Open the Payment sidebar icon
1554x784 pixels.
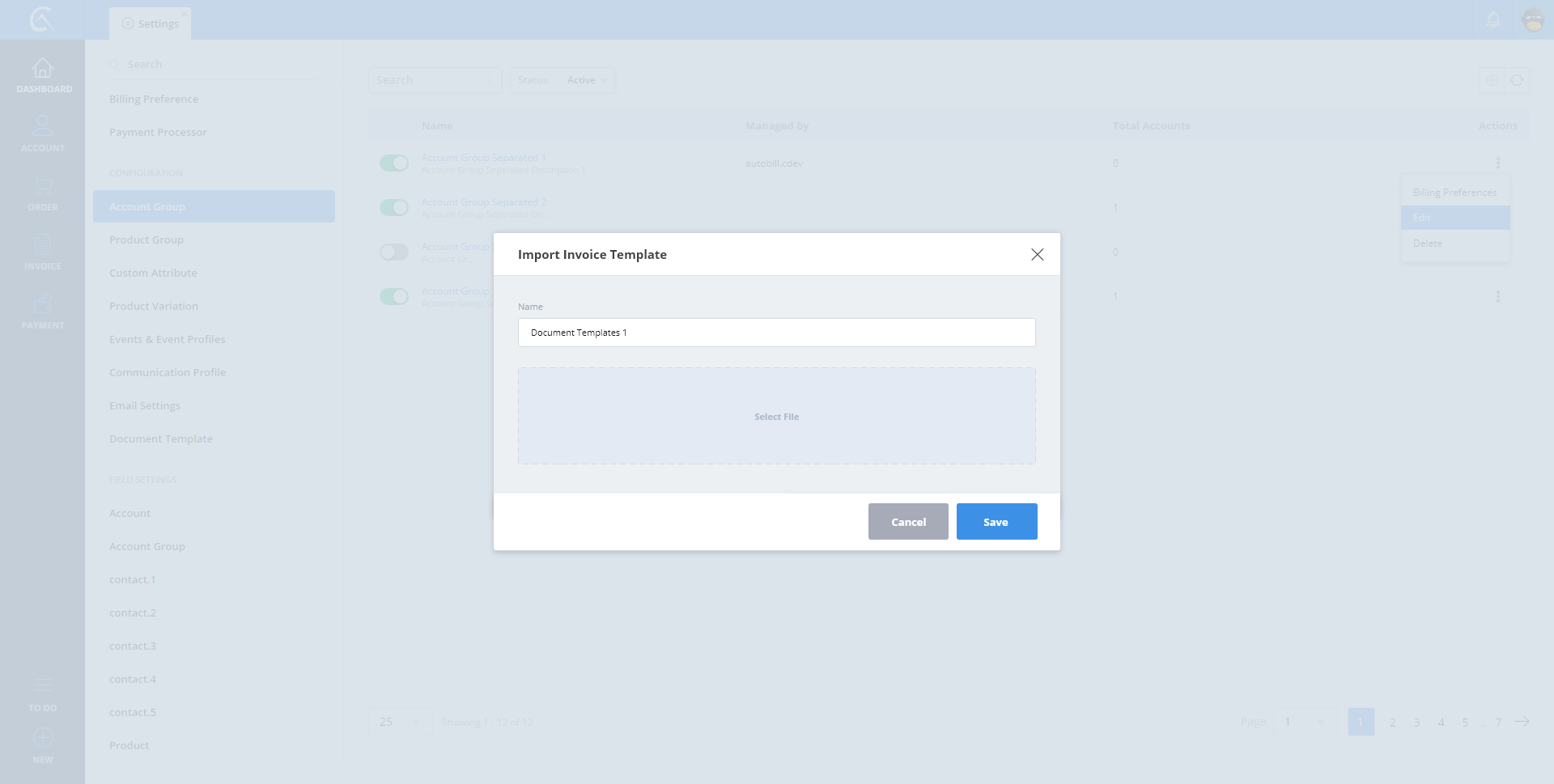[42, 304]
